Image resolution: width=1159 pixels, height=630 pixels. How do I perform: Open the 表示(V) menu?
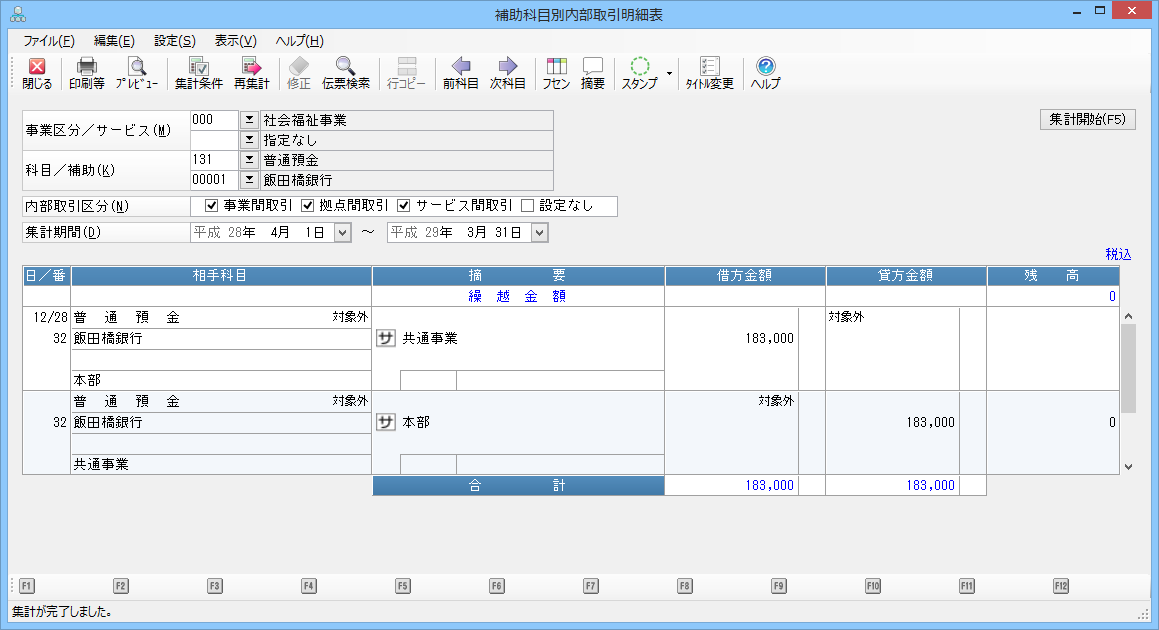[235, 41]
